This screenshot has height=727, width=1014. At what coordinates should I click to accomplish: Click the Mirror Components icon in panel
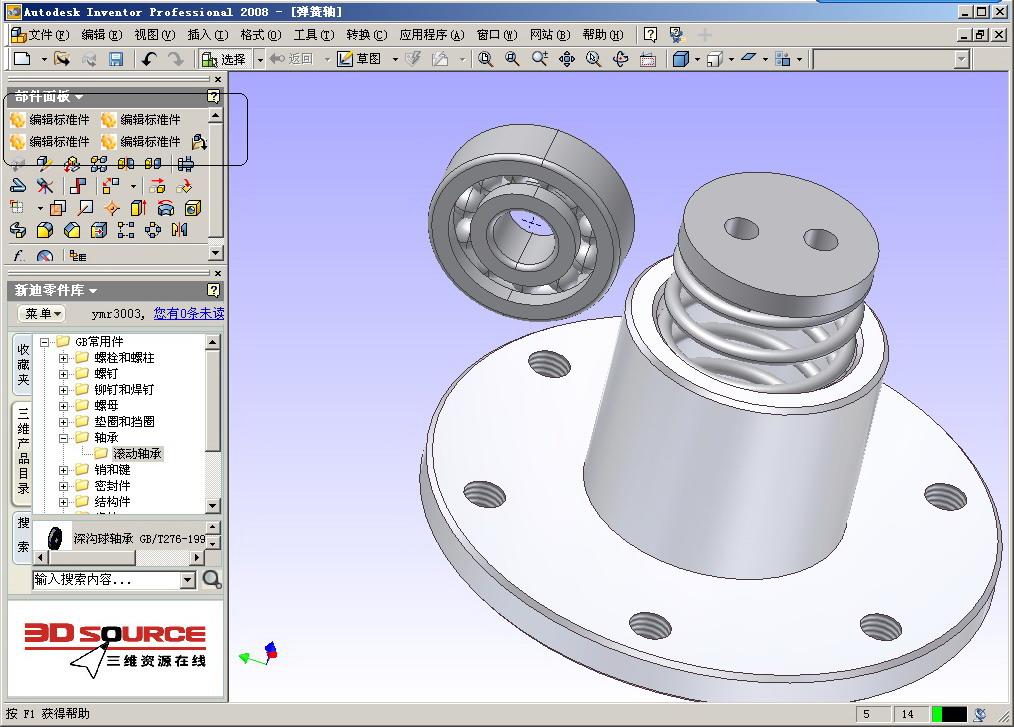tap(125, 164)
